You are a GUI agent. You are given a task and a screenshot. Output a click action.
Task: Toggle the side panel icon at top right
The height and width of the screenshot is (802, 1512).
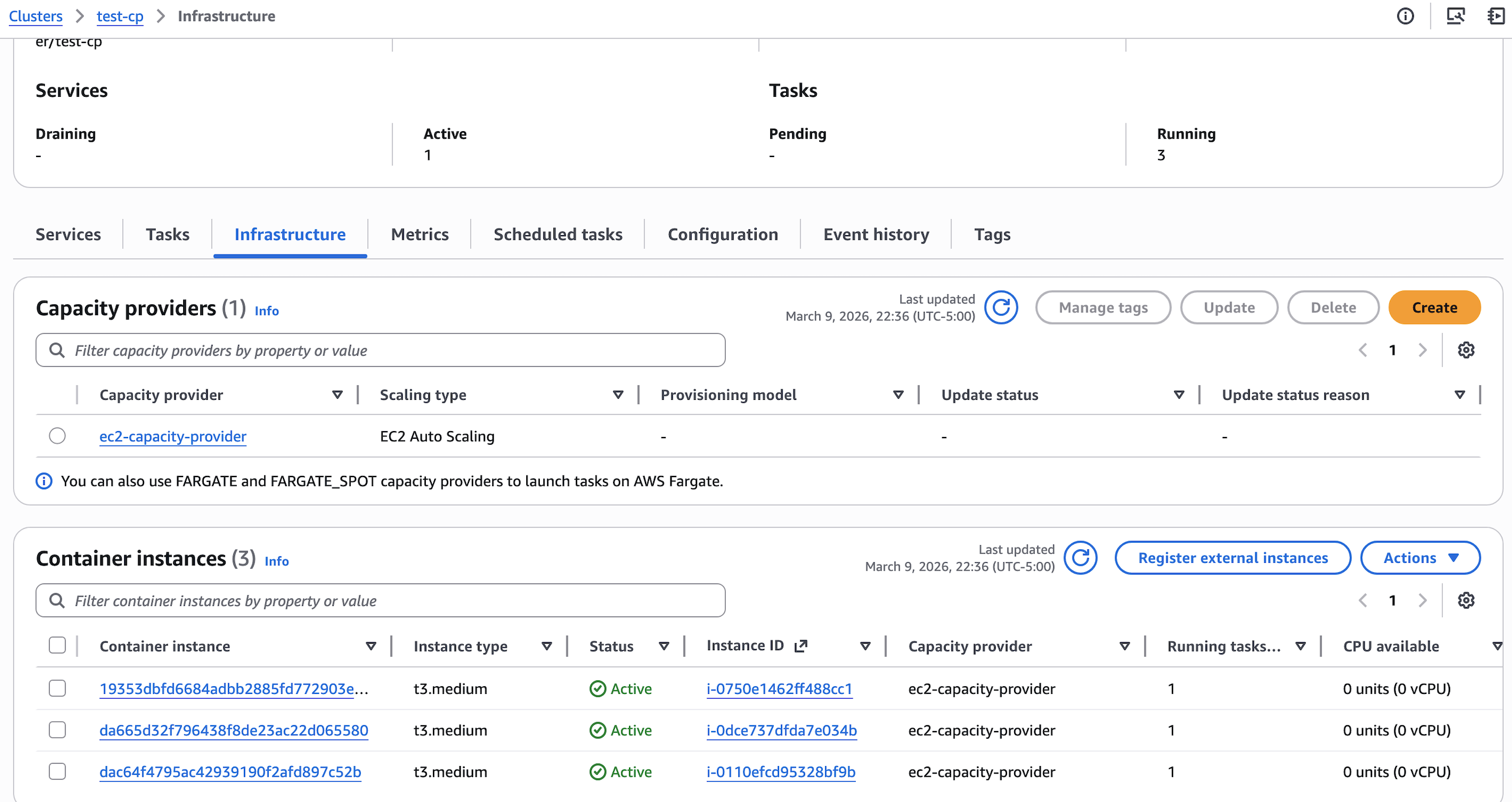[1495, 16]
